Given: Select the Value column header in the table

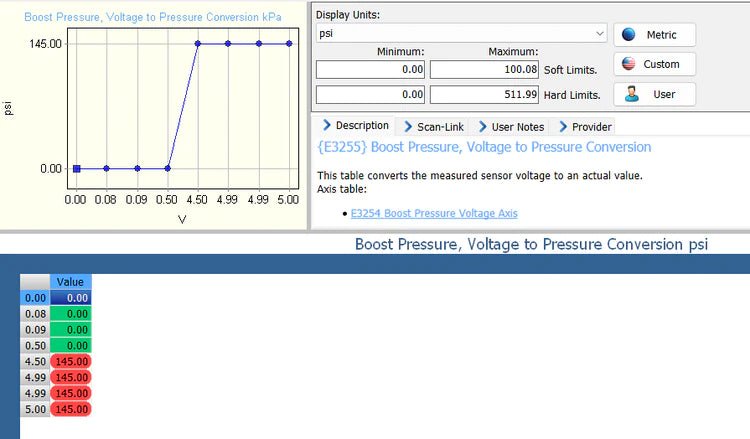Looking at the screenshot, I should (x=70, y=282).
